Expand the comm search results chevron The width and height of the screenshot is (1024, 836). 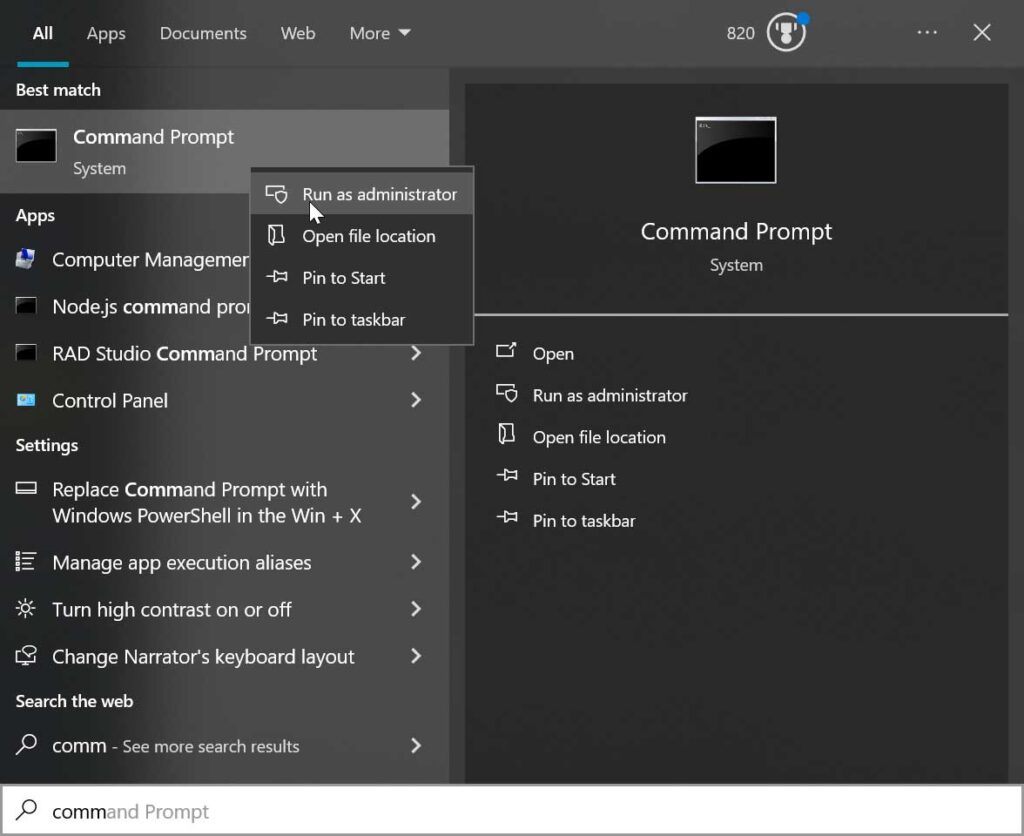(416, 746)
